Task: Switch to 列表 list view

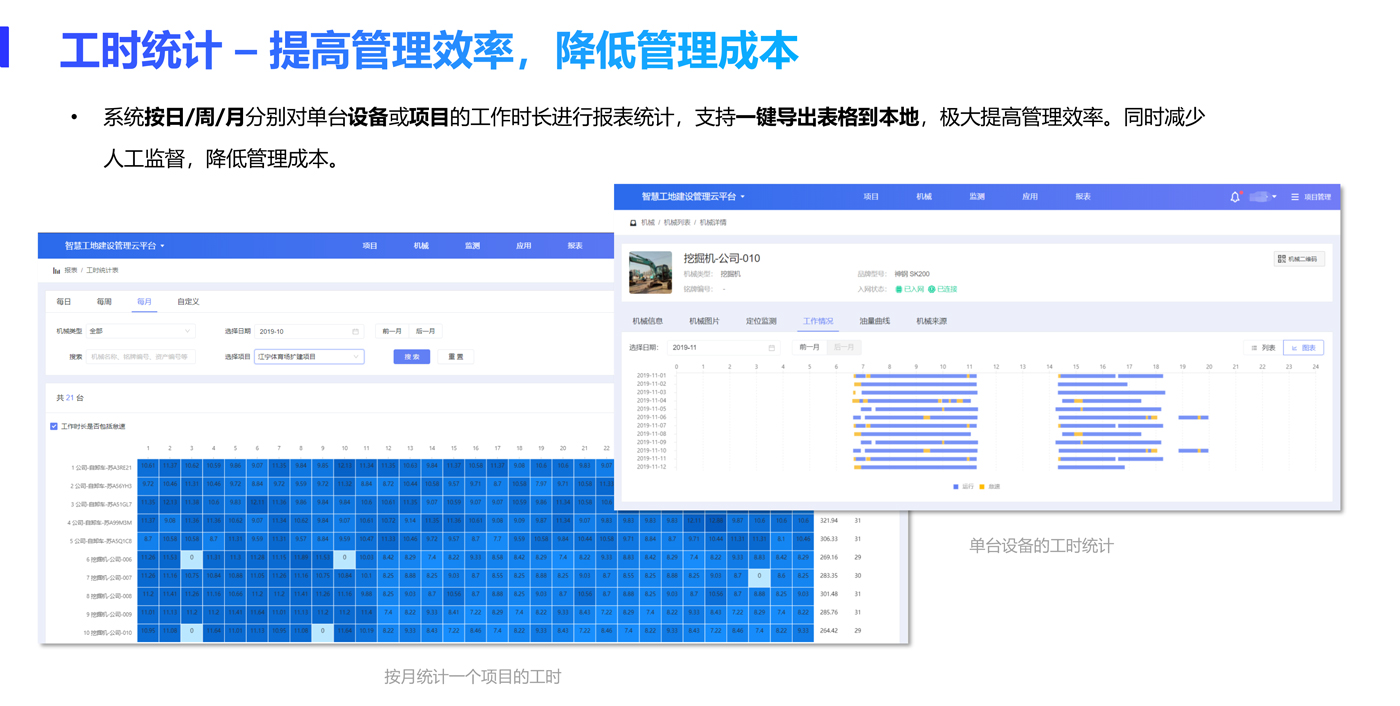Action: (x=1263, y=348)
